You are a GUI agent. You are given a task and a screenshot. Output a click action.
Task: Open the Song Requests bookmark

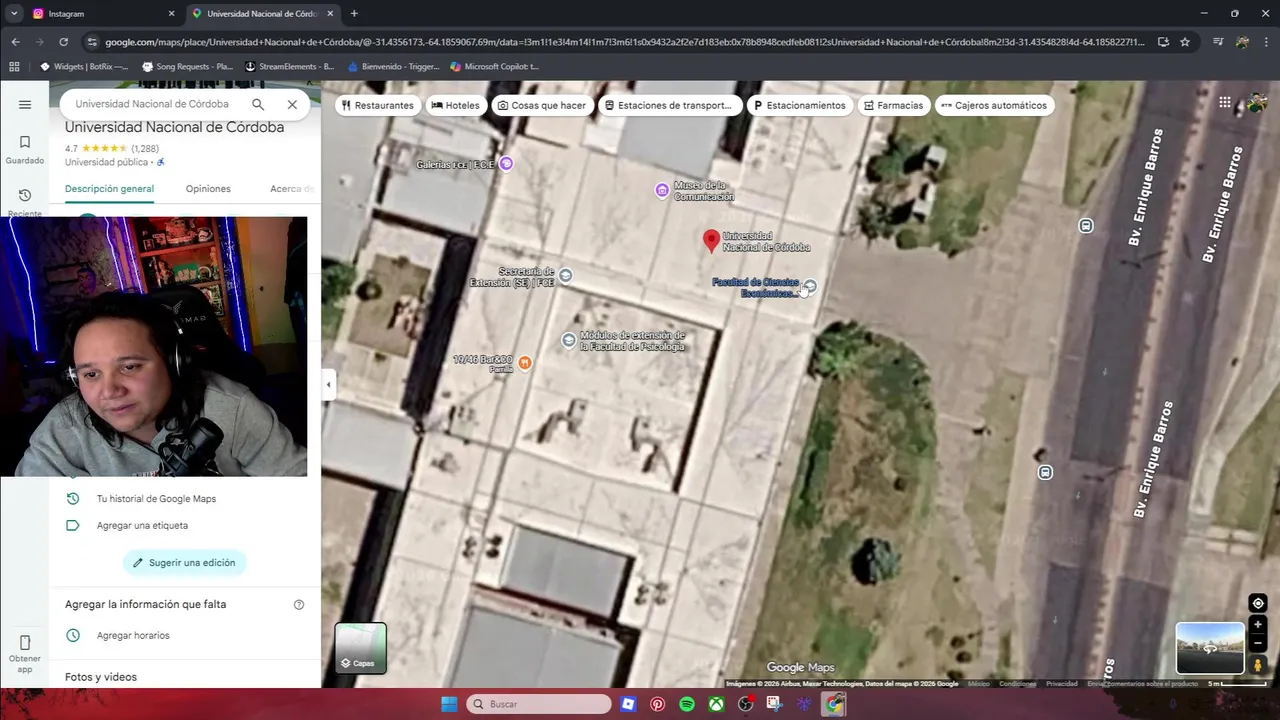188,67
